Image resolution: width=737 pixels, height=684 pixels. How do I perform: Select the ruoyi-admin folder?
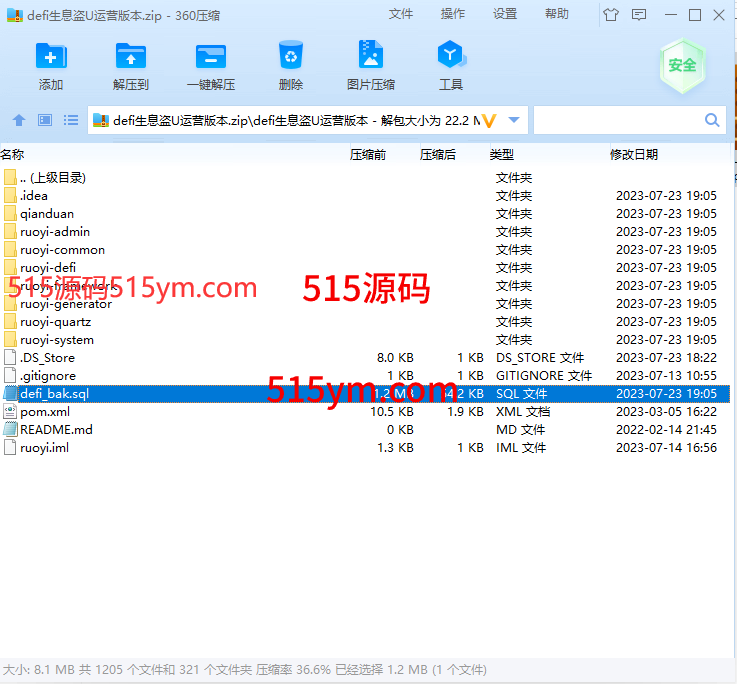[x=54, y=232]
